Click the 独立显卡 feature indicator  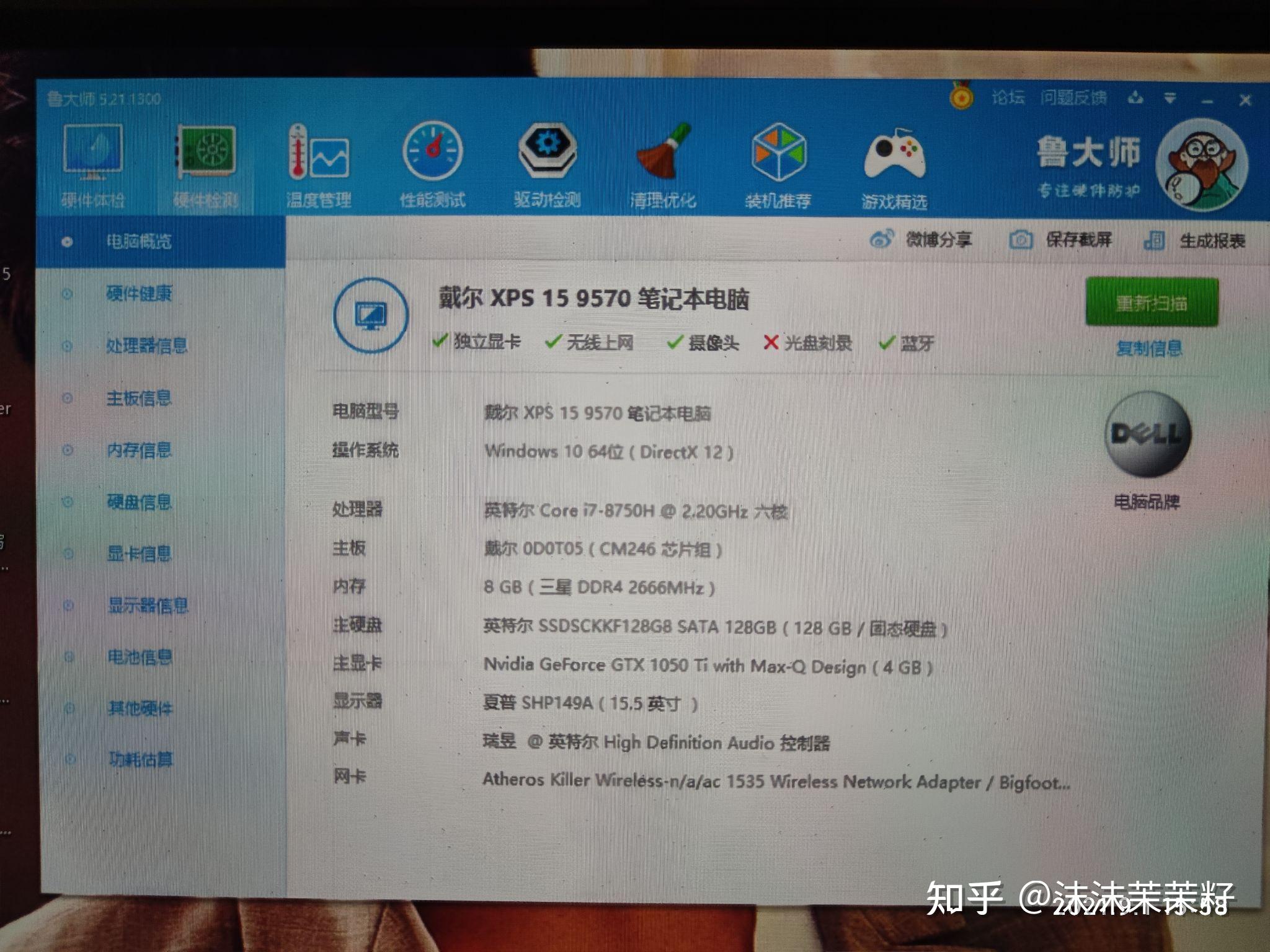pos(476,342)
